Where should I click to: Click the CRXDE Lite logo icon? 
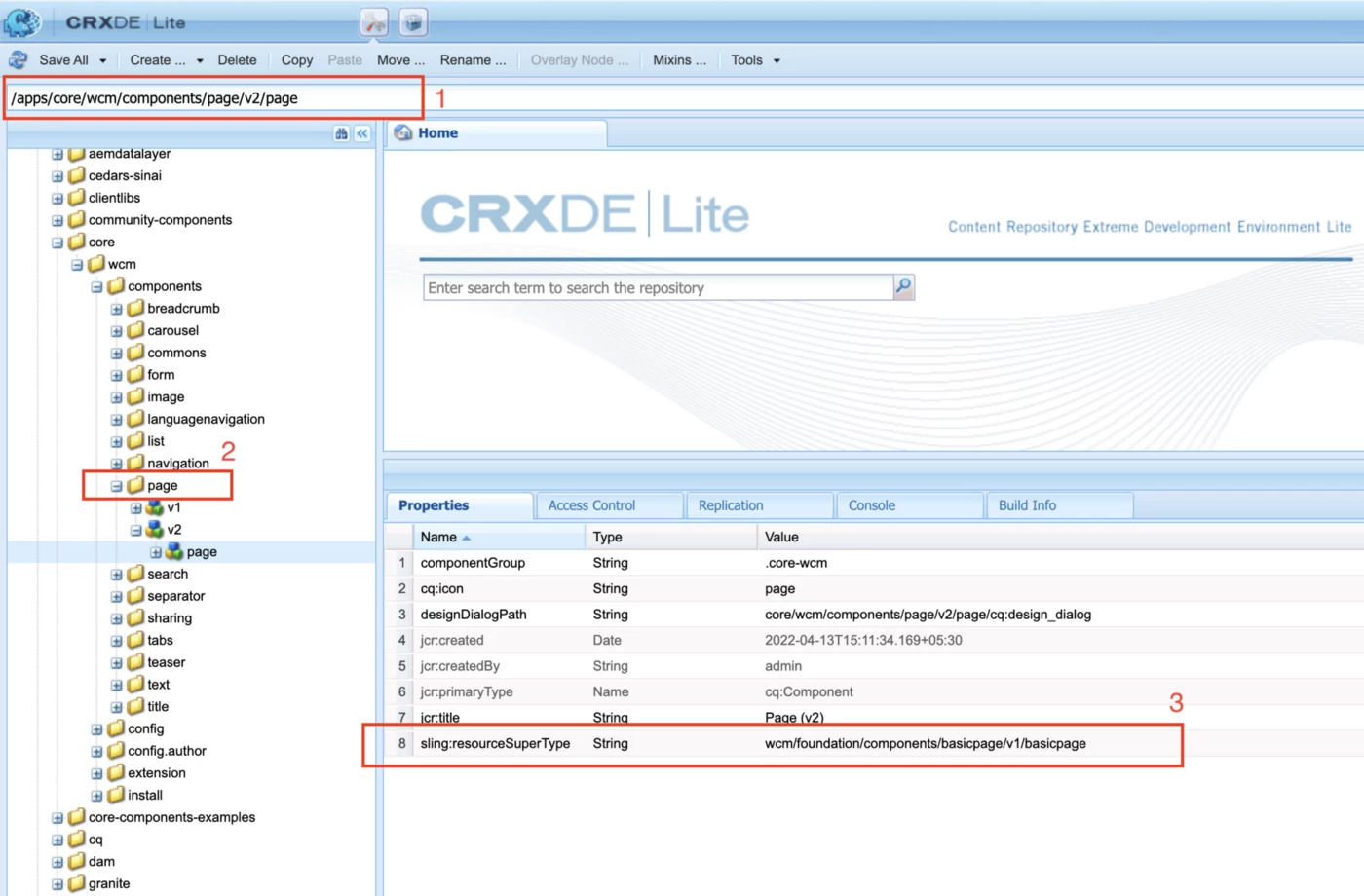[x=23, y=21]
